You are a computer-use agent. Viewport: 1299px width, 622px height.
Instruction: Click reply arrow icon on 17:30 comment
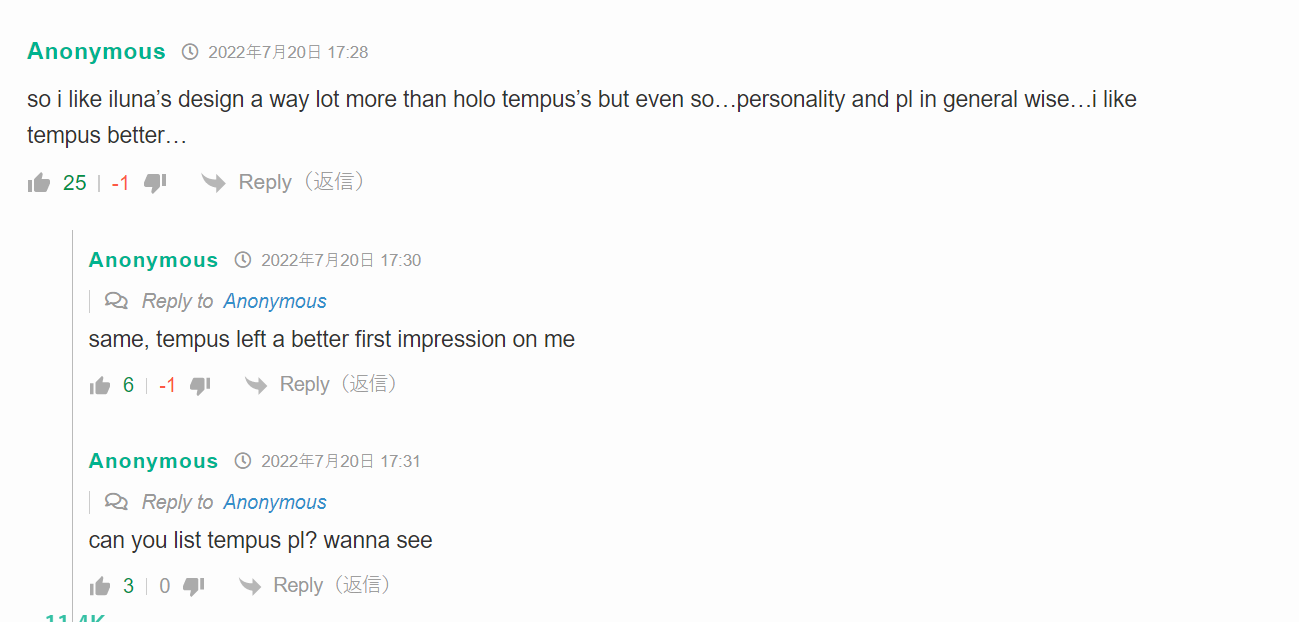coord(256,385)
